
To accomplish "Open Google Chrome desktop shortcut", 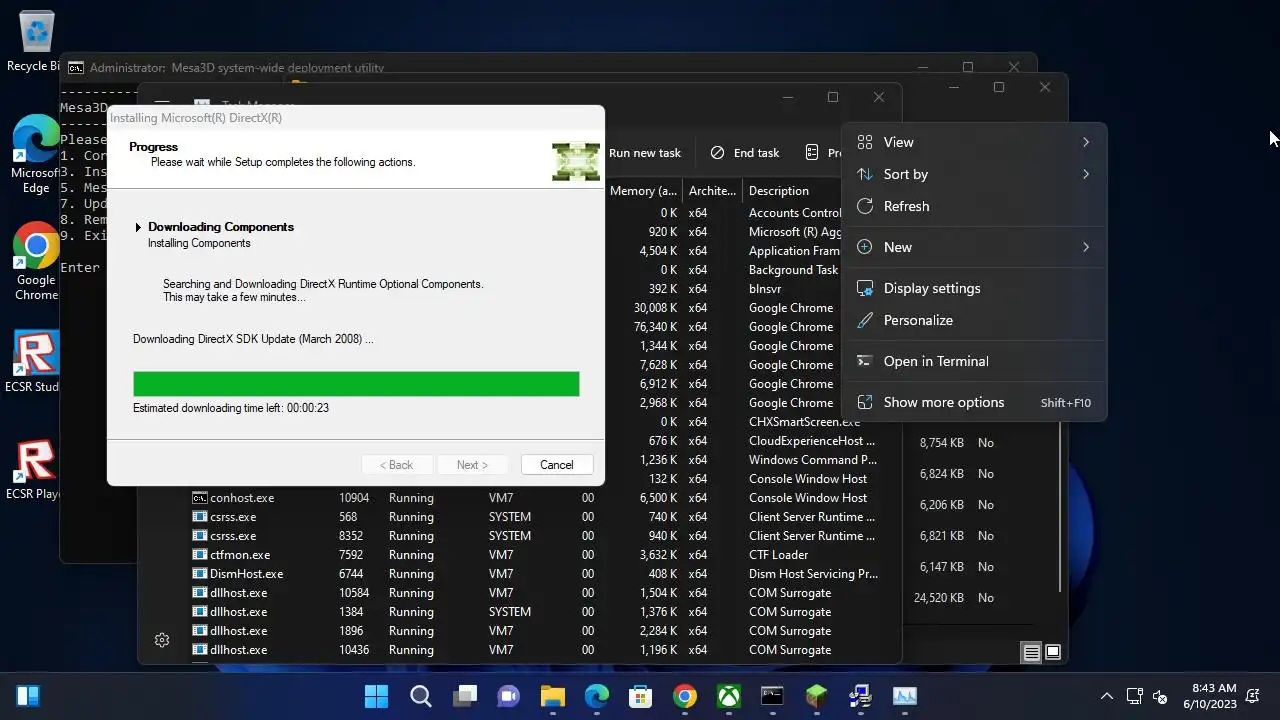I will click(x=36, y=261).
